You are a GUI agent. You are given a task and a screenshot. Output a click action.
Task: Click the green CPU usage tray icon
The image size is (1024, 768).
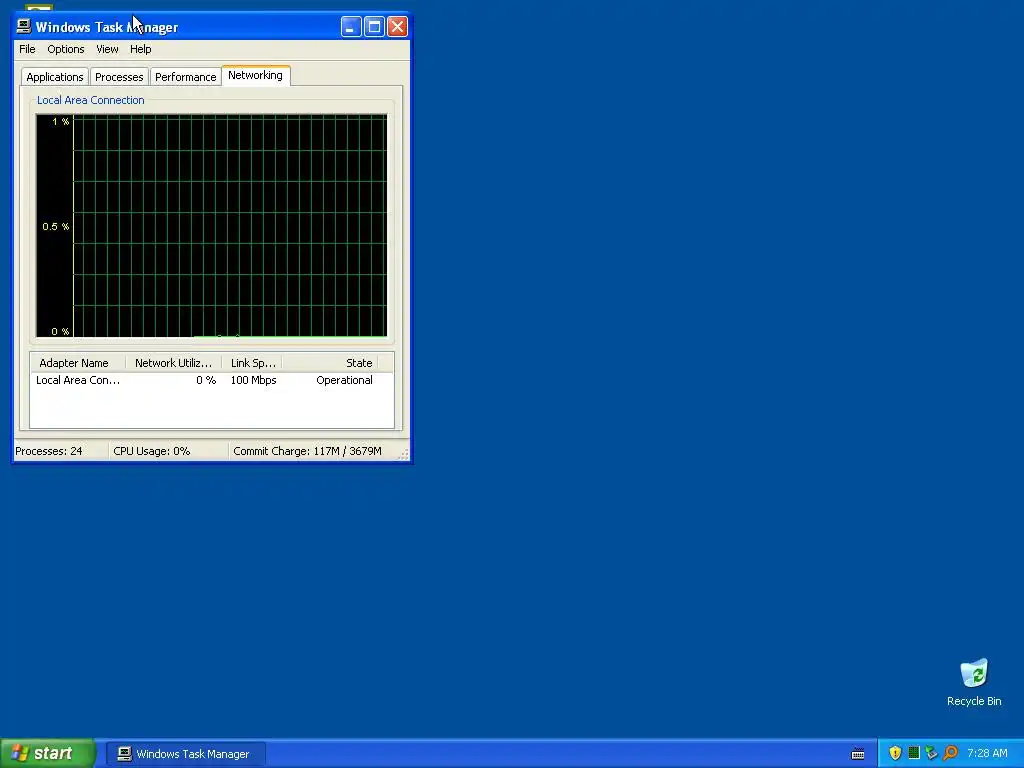914,753
